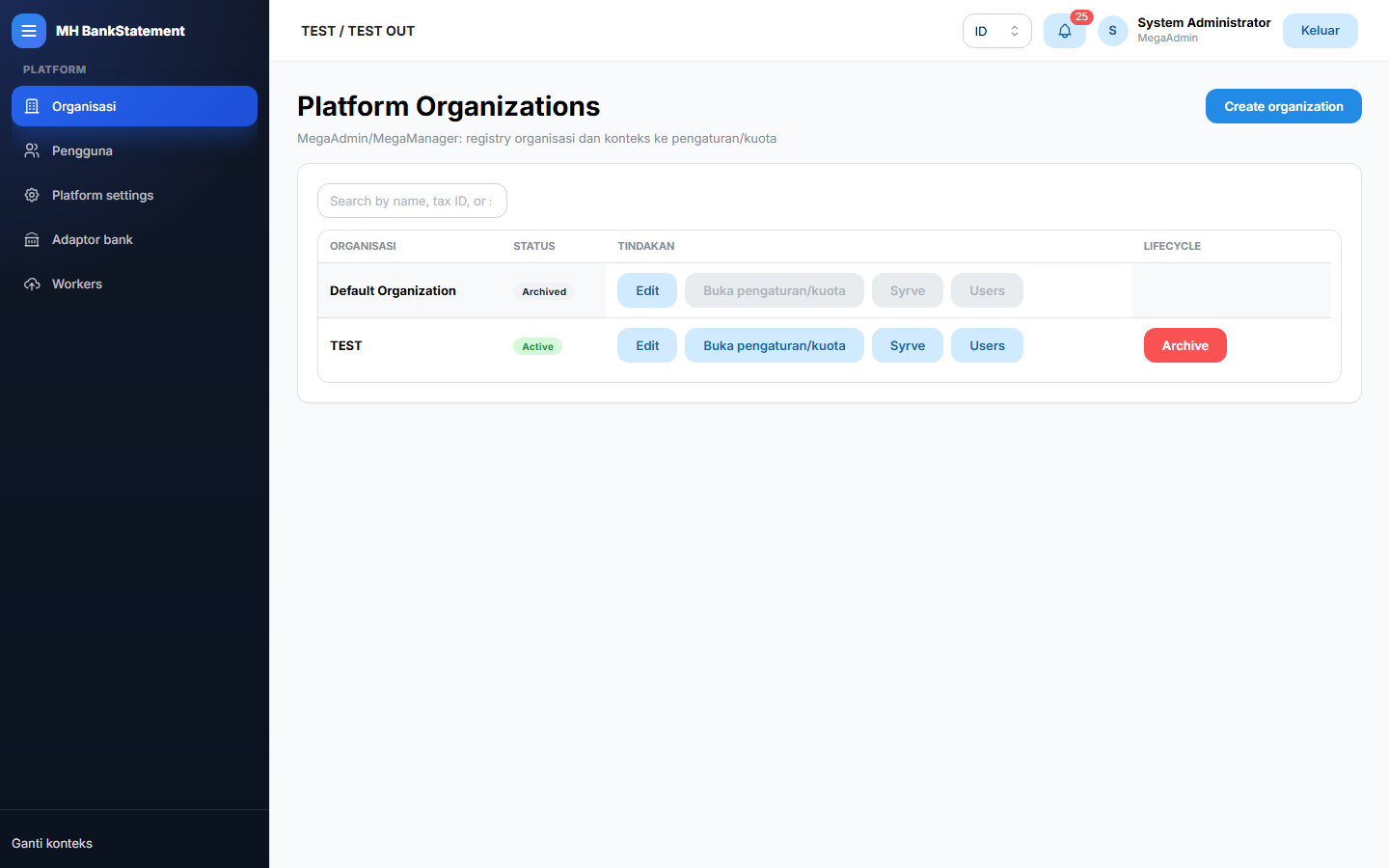Click the ORGANISASI column header

pos(363,246)
